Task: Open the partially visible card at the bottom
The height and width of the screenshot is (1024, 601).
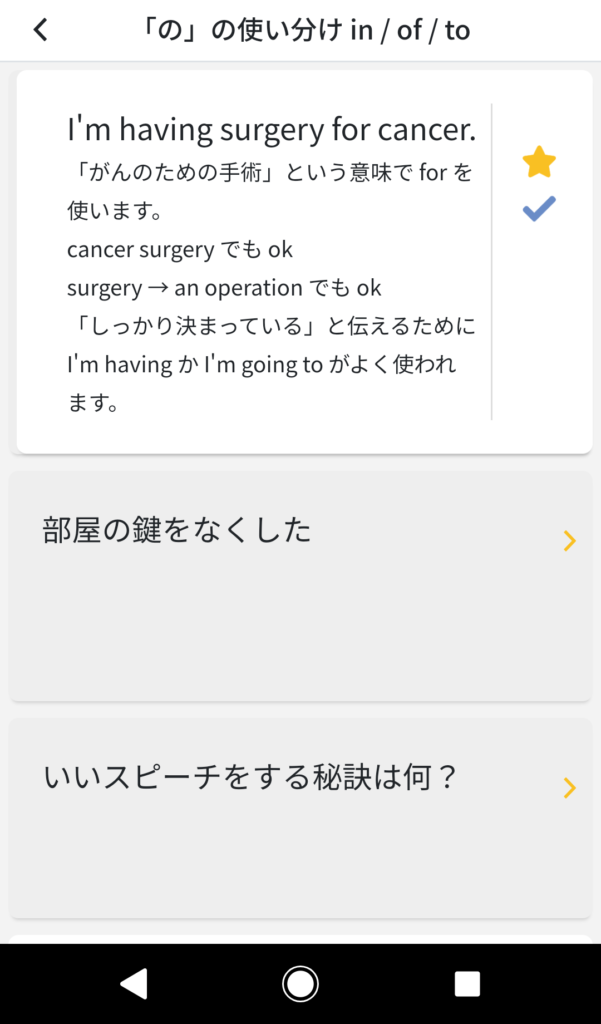Action: pyautogui.click(x=300, y=939)
